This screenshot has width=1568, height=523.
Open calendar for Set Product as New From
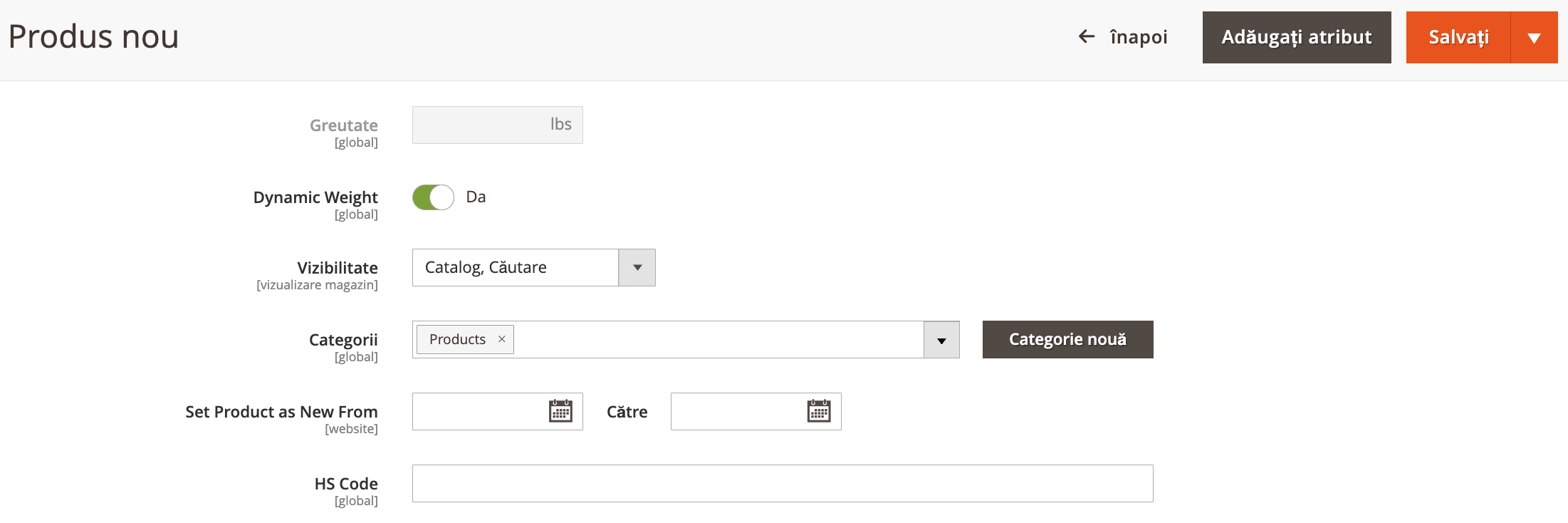click(x=560, y=411)
